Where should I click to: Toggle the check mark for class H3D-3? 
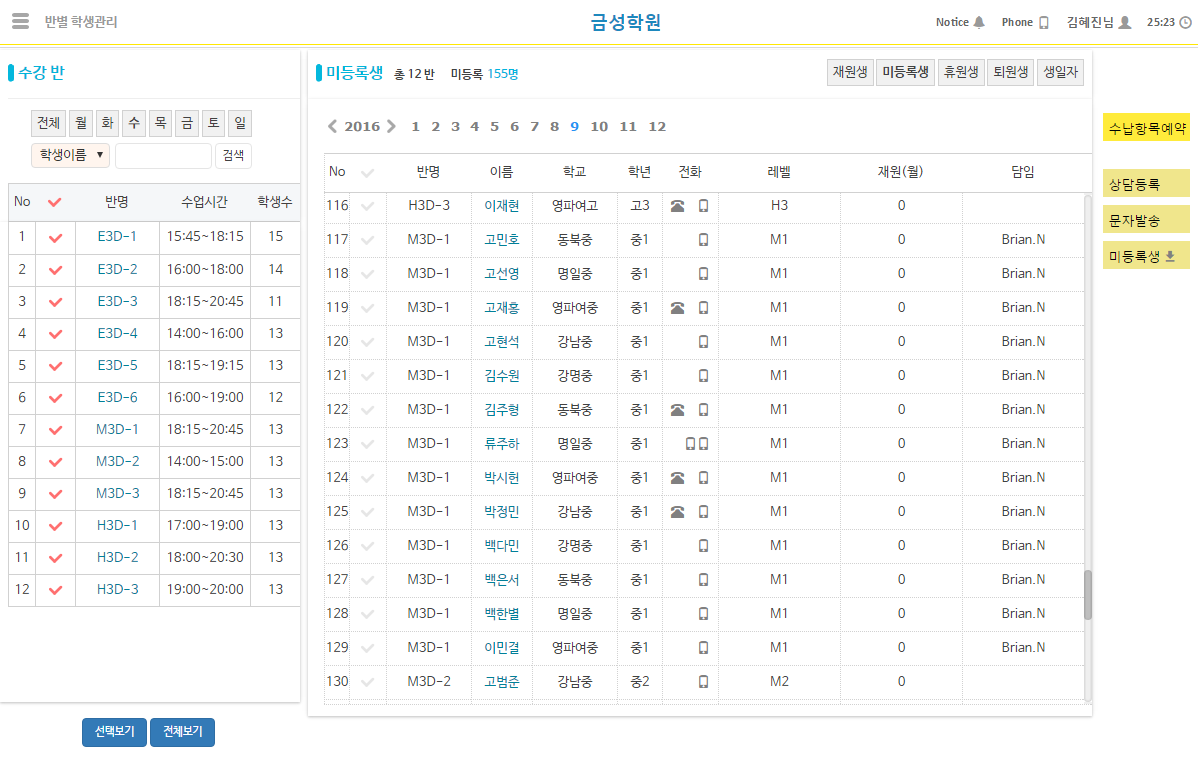click(55, 590)
